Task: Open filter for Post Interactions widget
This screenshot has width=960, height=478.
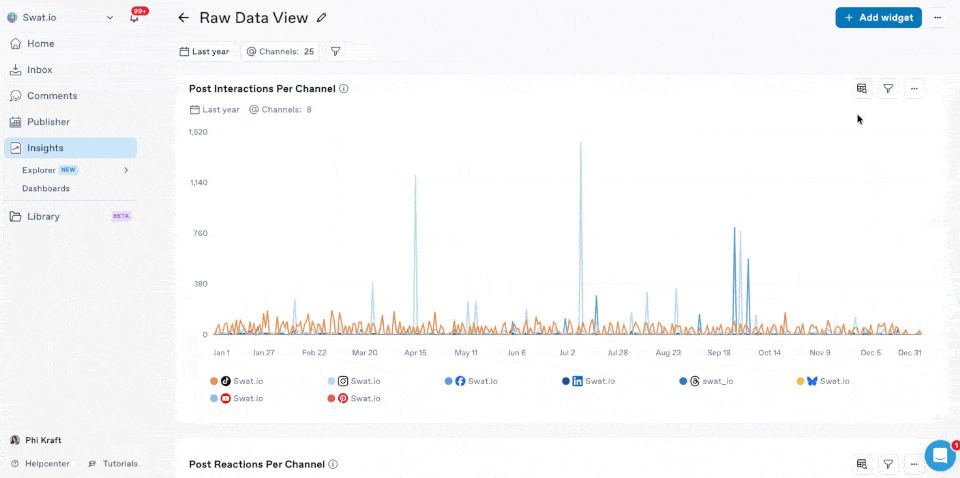Action: point(888,89)
